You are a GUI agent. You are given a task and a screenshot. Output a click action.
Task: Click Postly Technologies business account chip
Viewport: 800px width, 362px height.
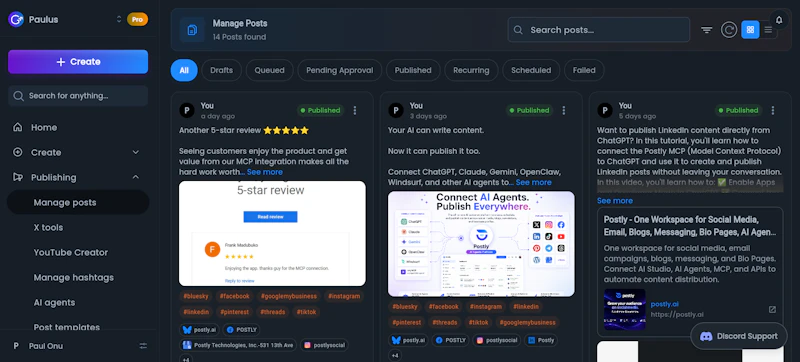coord(237,345)
